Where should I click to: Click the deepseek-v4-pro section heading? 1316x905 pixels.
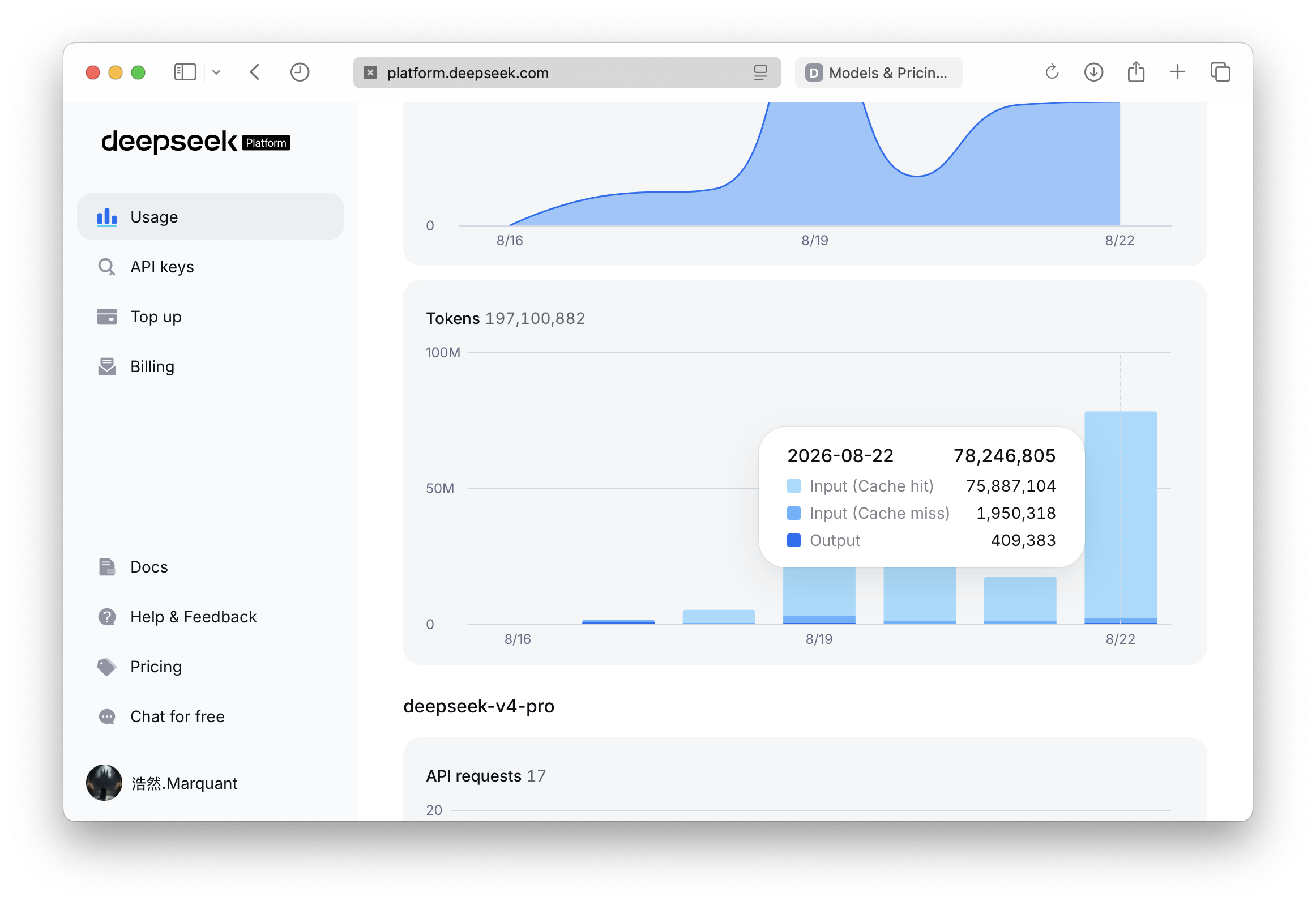pyautogui.click(x=478, y=706)
